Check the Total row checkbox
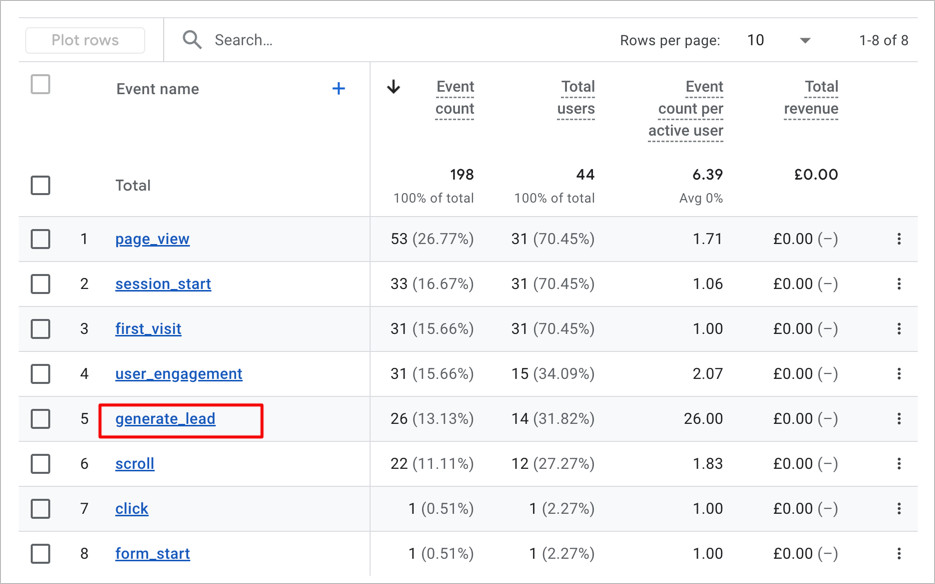 (40, 185)
